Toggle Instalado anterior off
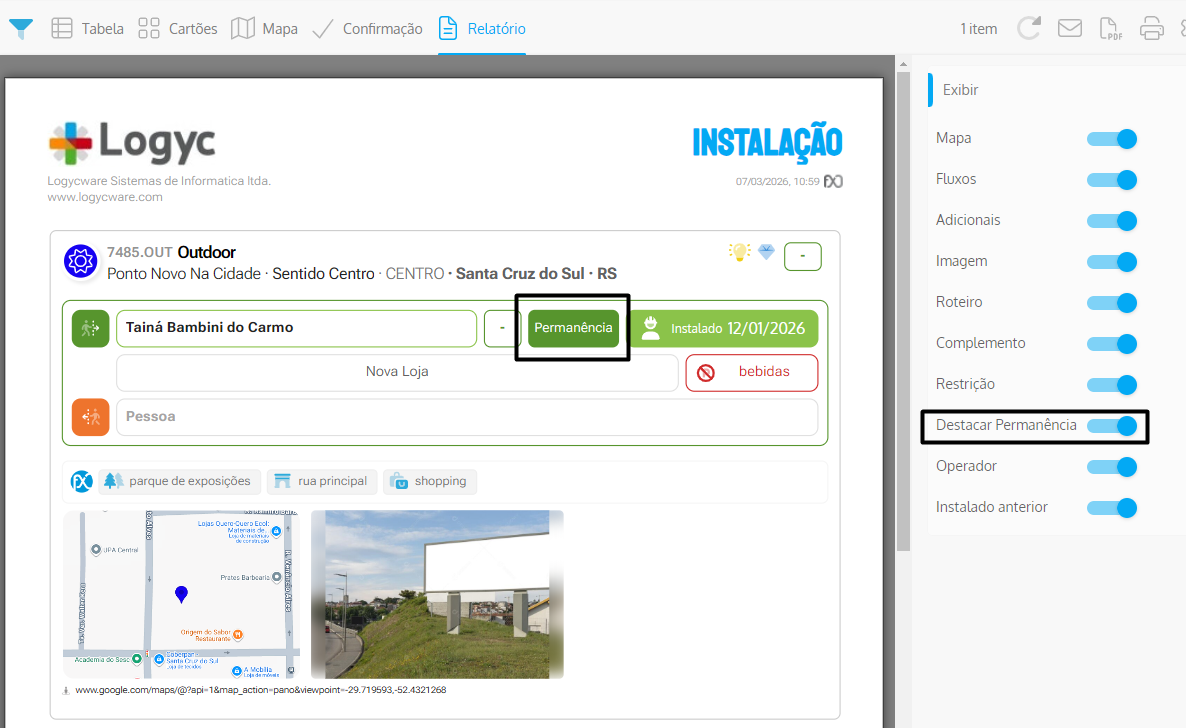This screenshot has width=1186, height=728. point(1112,507)
